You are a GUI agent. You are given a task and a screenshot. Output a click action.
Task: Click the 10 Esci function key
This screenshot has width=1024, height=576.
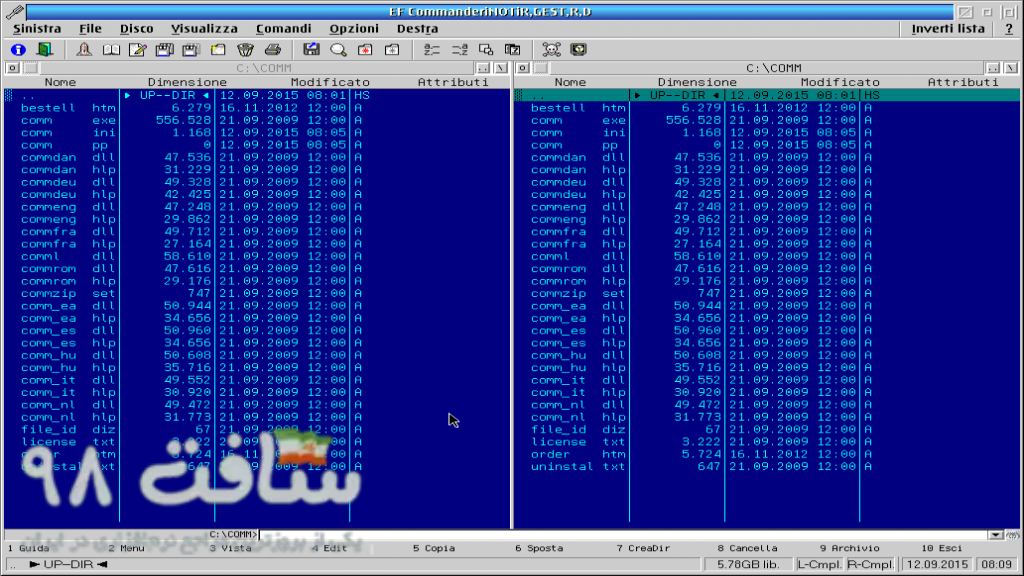tap(942, 549)
